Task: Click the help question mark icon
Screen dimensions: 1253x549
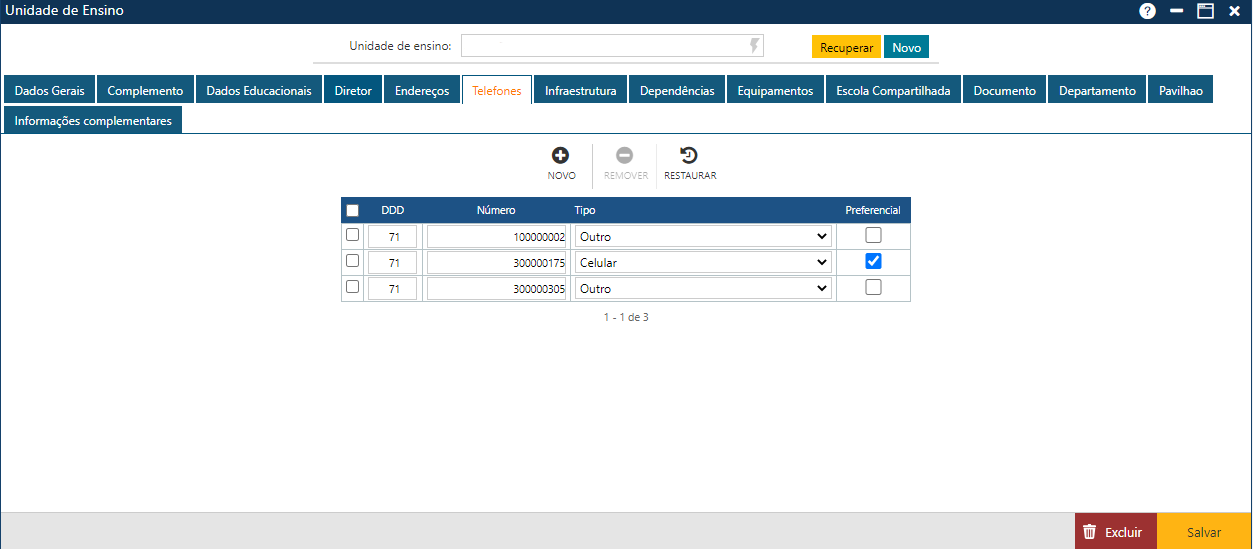Action: 1147,11
